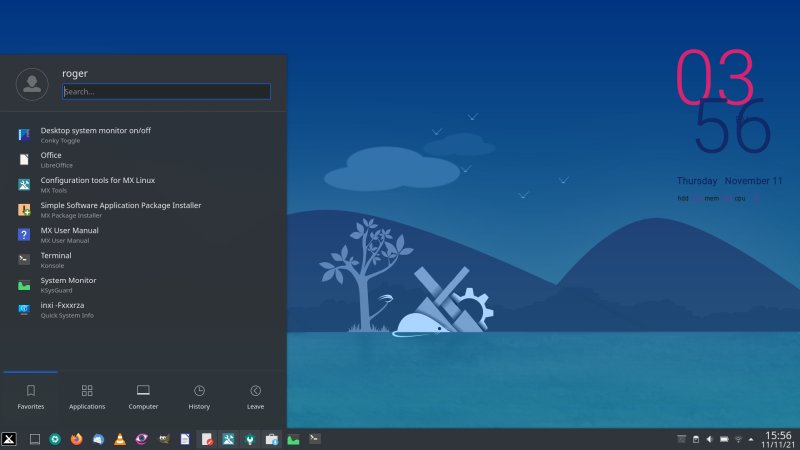Click the roger user avatar
This screenshot has height=450, width=800.
point(33,84)
